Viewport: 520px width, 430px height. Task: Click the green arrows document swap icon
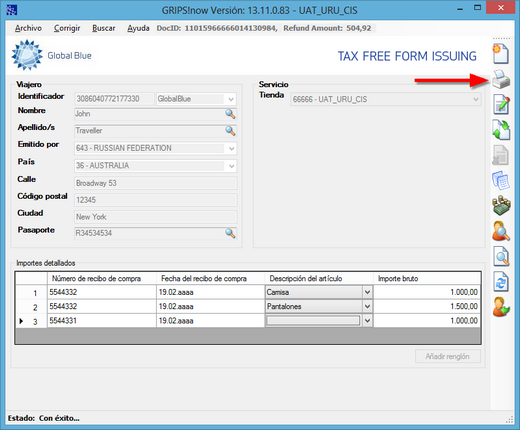click(501, 130)
